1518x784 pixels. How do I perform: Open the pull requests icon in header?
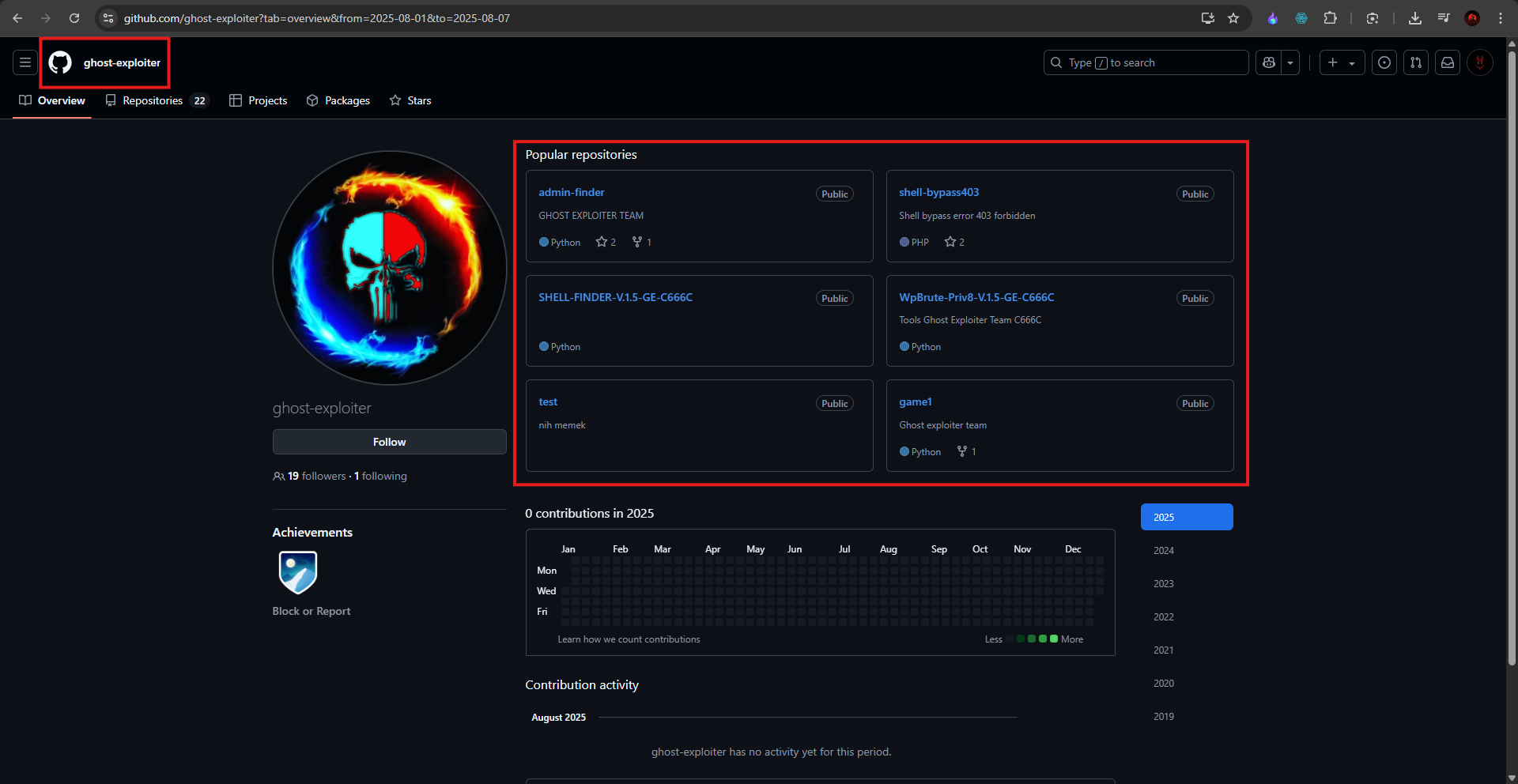click(1416, 62)
